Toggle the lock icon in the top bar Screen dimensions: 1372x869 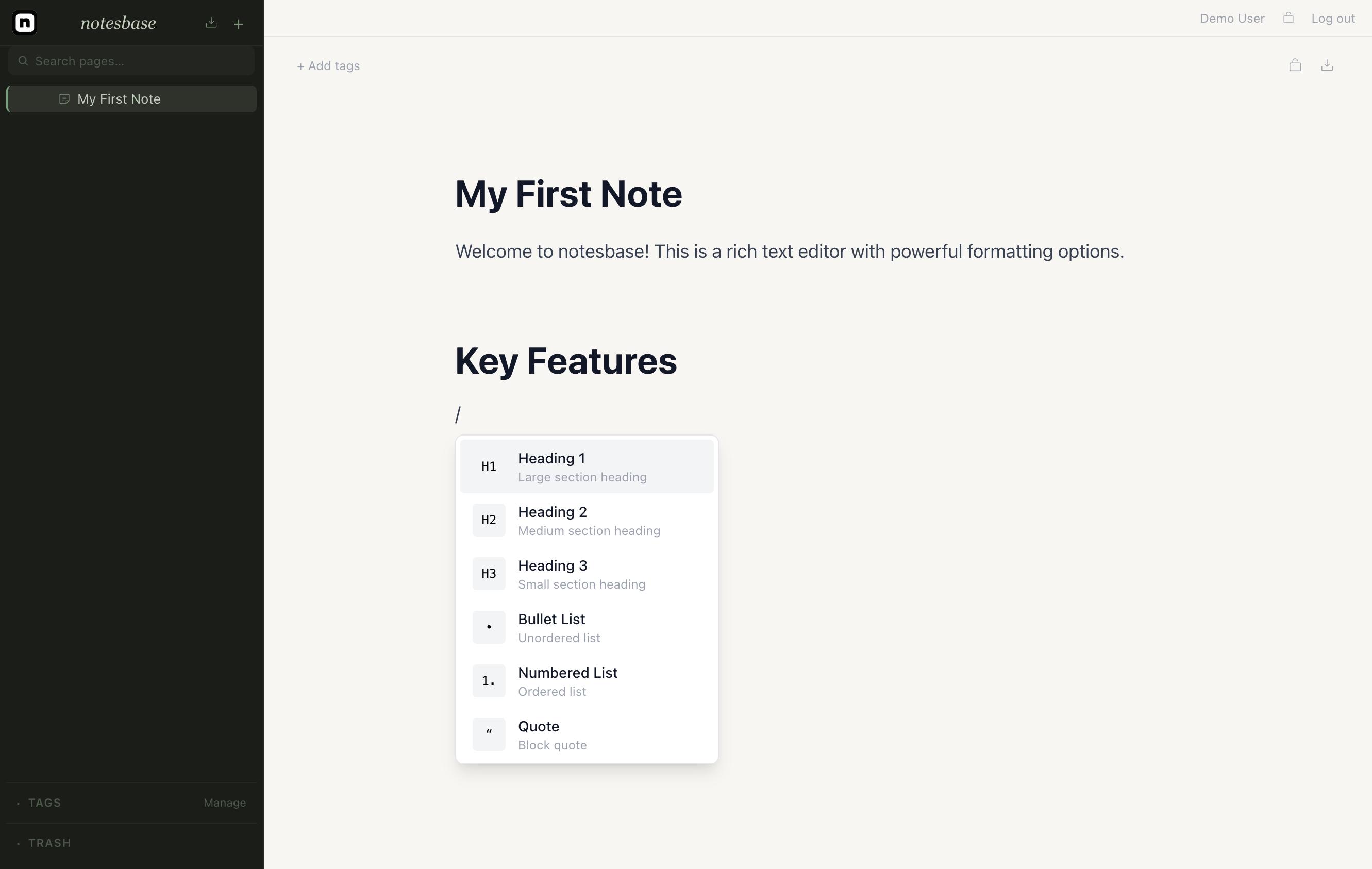pos(1289,18)
